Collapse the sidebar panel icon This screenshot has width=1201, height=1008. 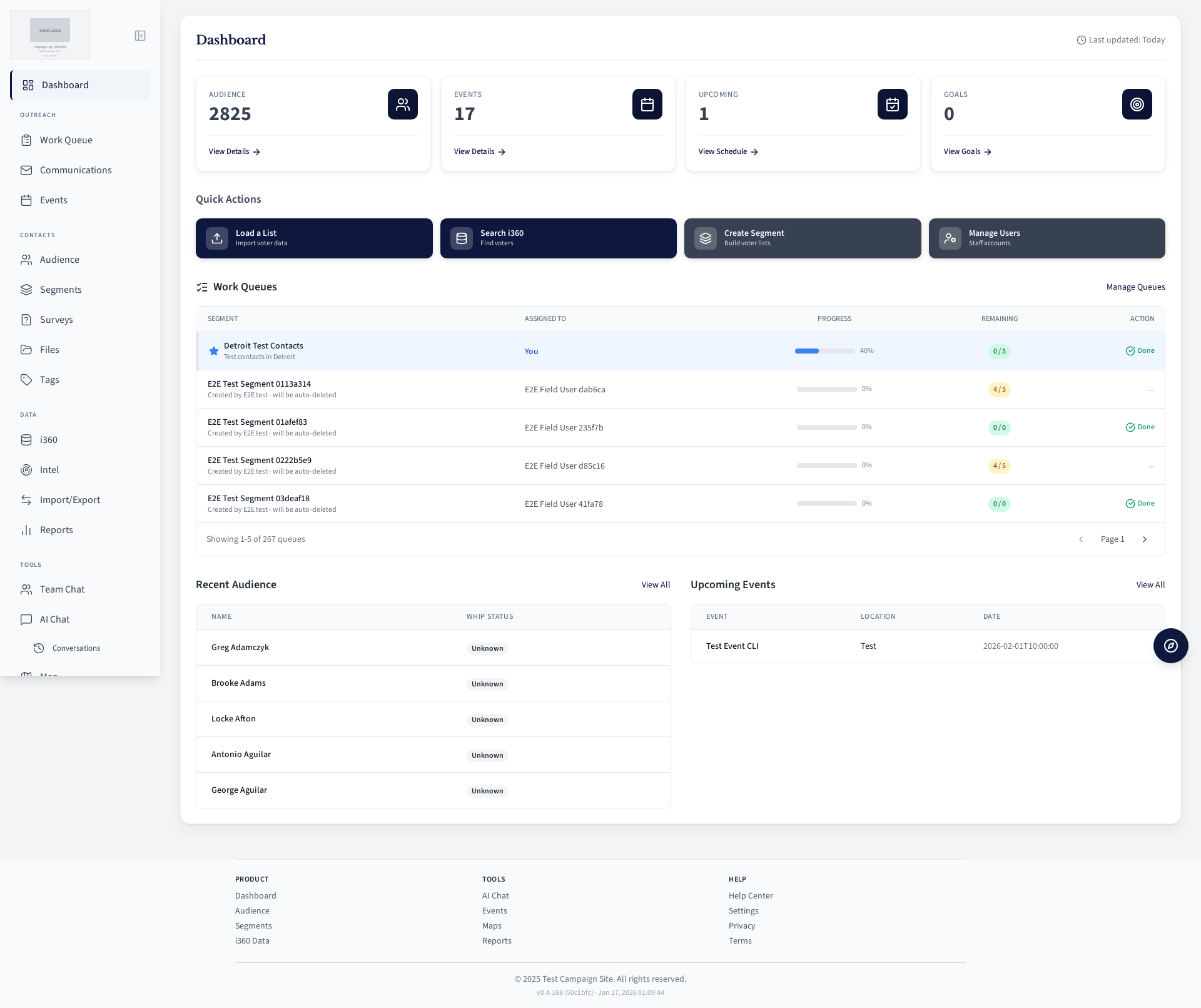pos(140,36)
